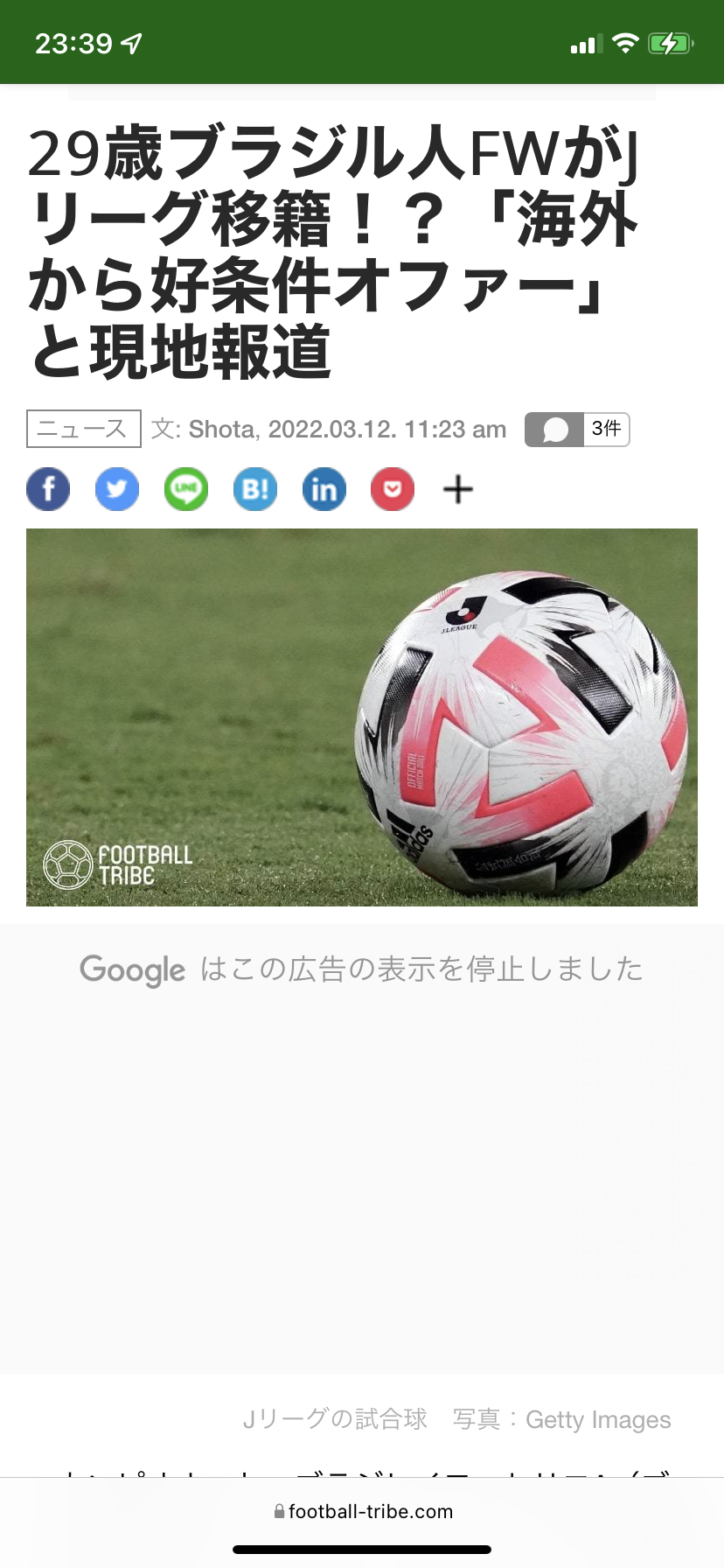724x1568 pixels.
Task: Tap the Google ad stopped notice
Action: coord(361,969)
